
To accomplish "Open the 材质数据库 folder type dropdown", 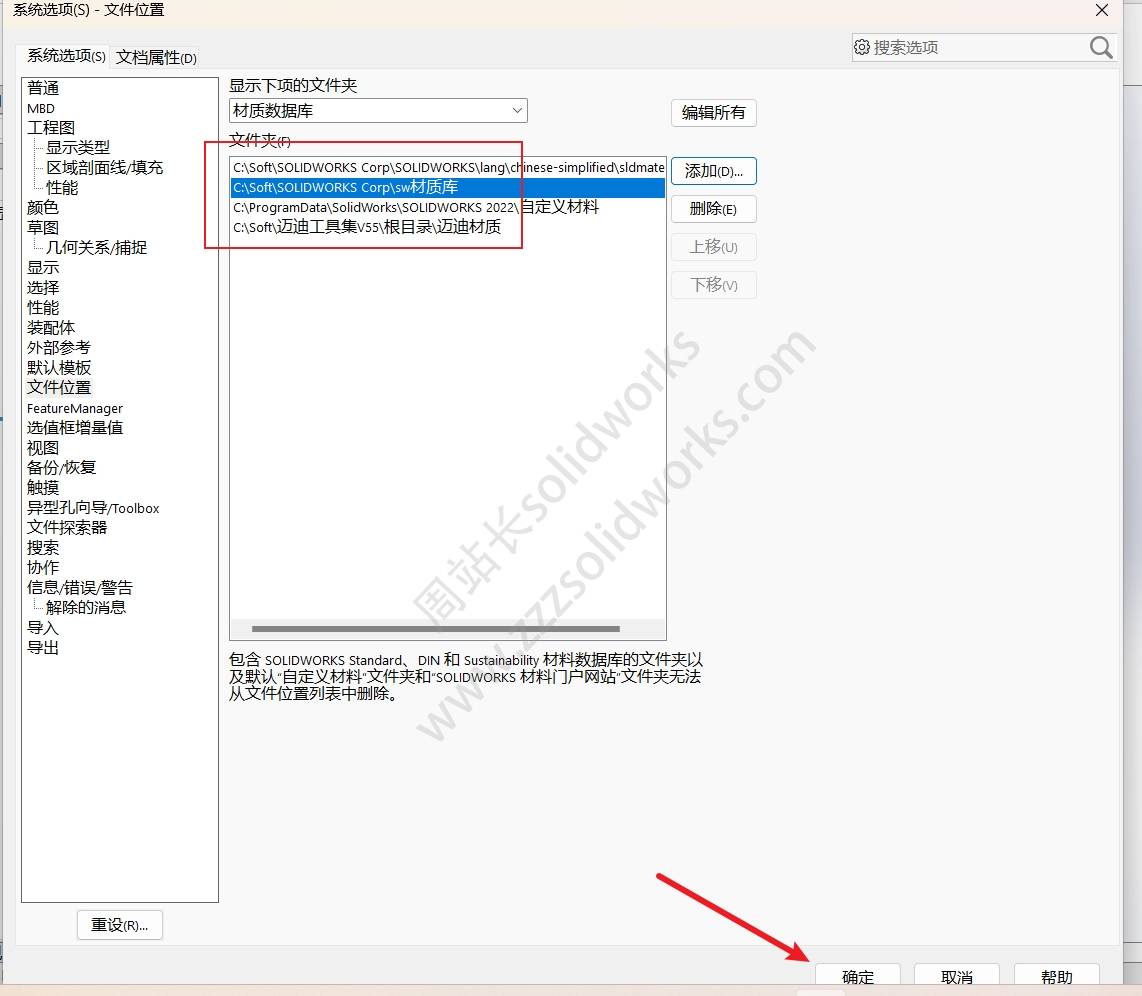I will coord(378,111).
